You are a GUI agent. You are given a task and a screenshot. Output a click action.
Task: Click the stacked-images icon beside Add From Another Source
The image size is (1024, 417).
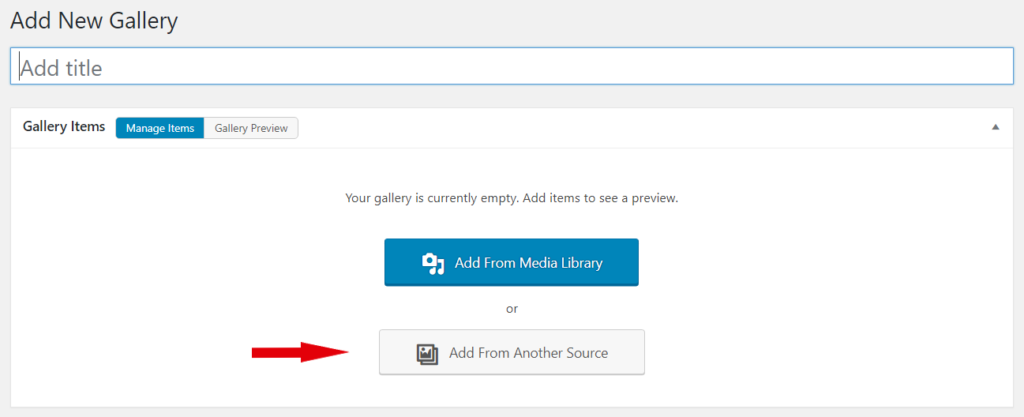click(427, 354)
